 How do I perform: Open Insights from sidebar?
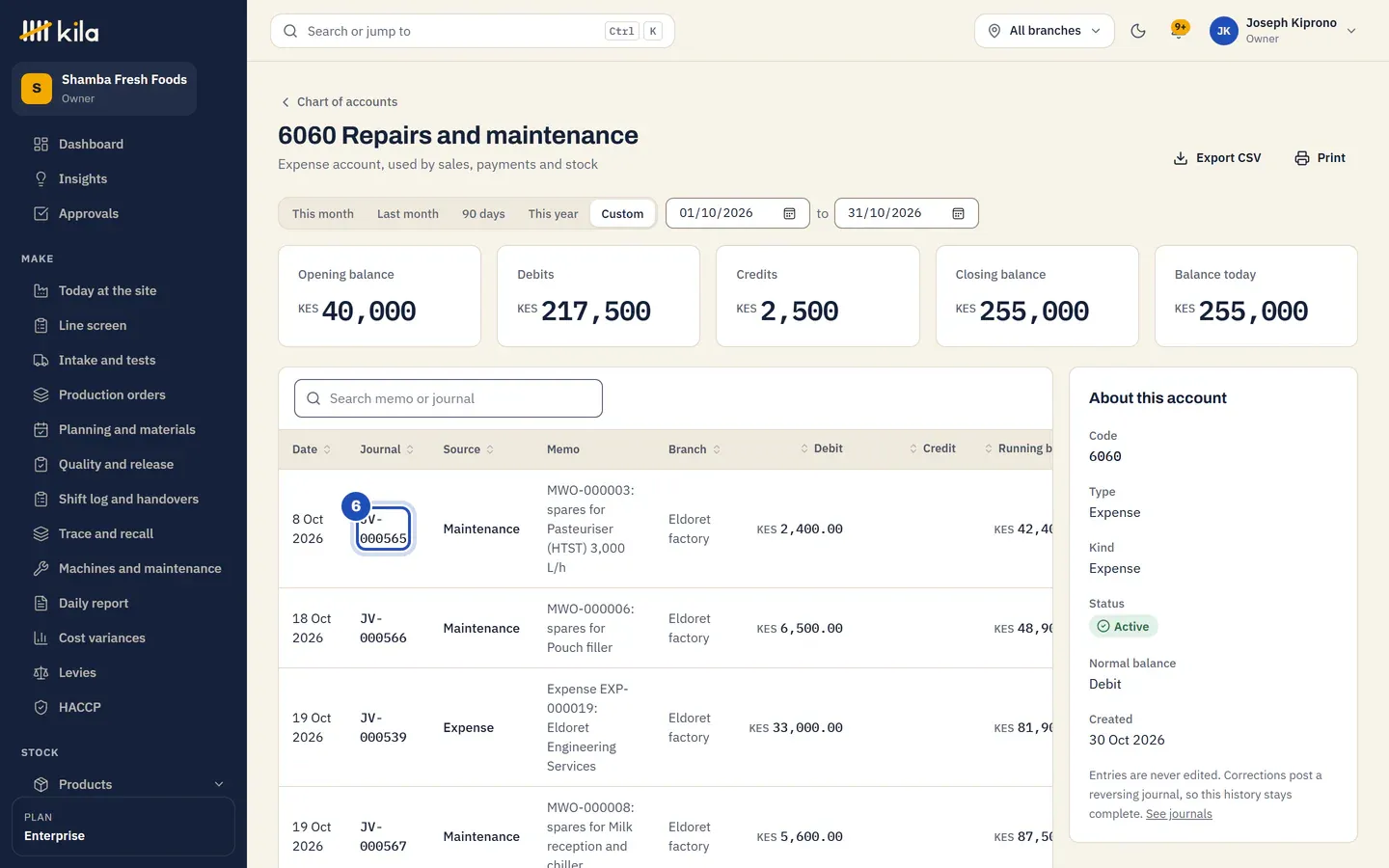coord(123,179)
